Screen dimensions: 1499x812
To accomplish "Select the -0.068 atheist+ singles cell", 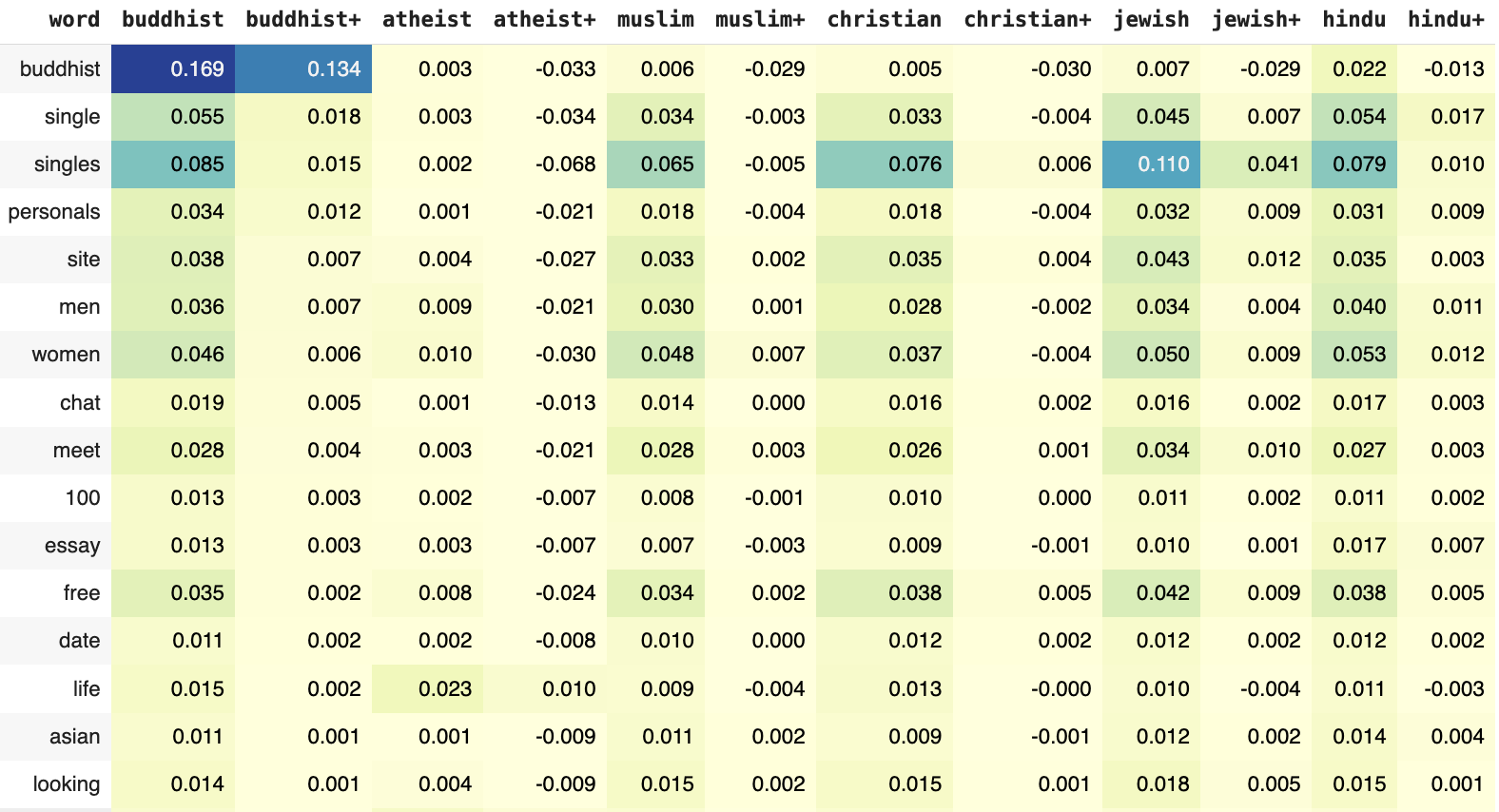I will coord(545,164).
